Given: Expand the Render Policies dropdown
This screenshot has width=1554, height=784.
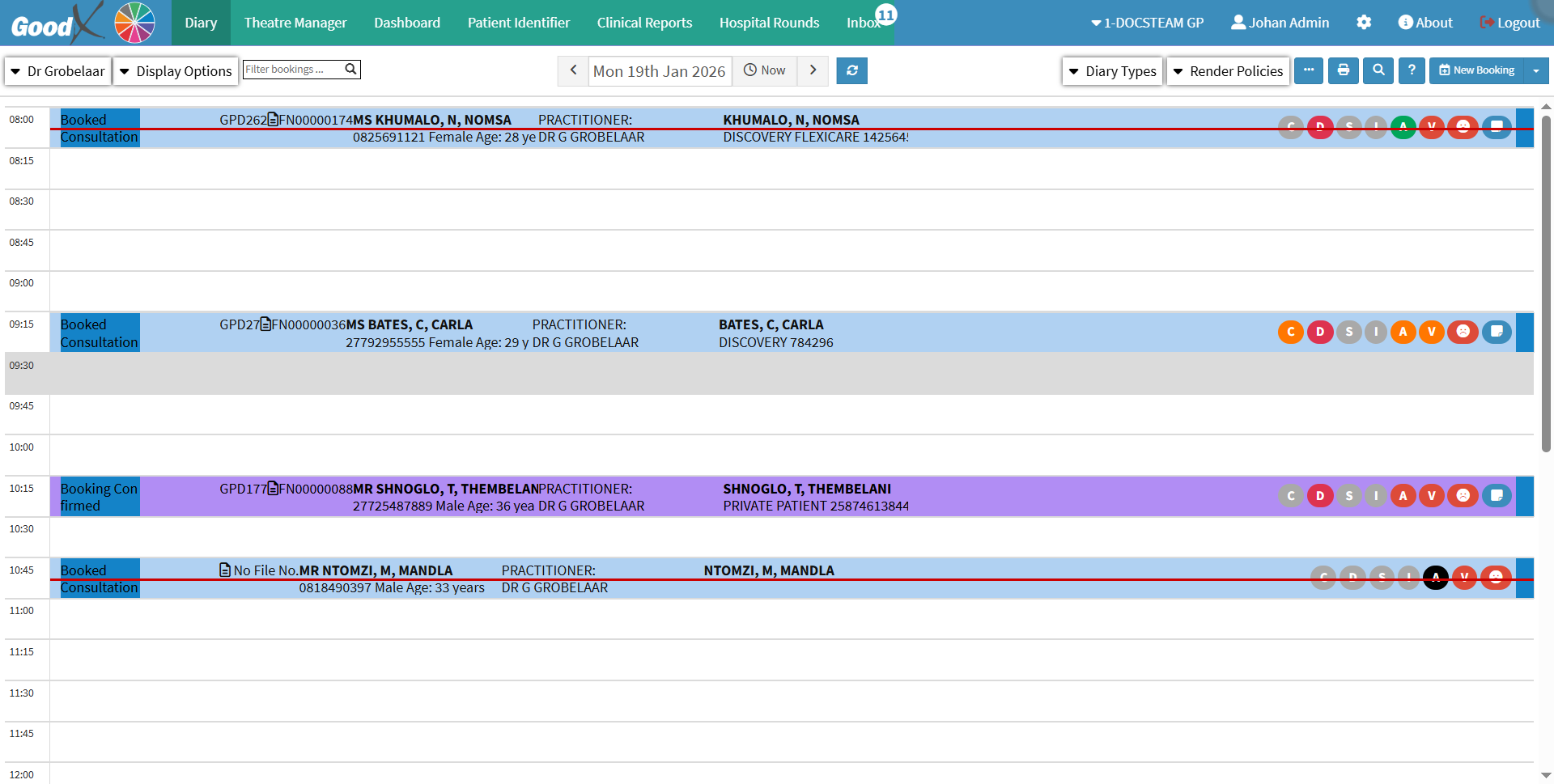Looking at the screenshot, I should 1227,71.
